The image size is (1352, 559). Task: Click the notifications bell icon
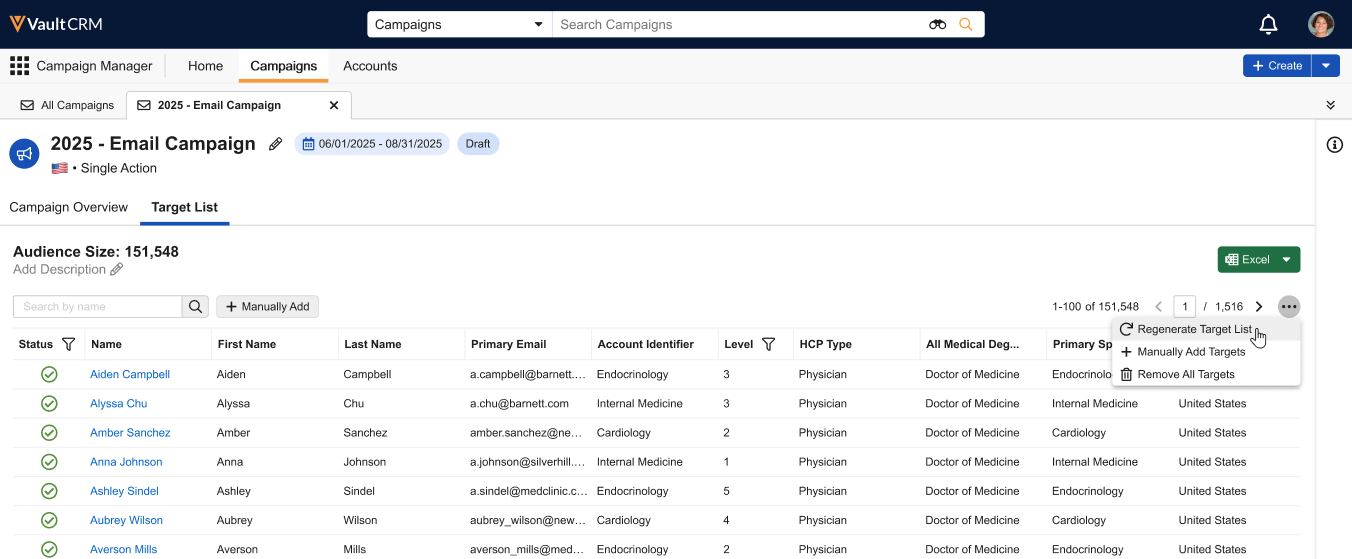1268,24
